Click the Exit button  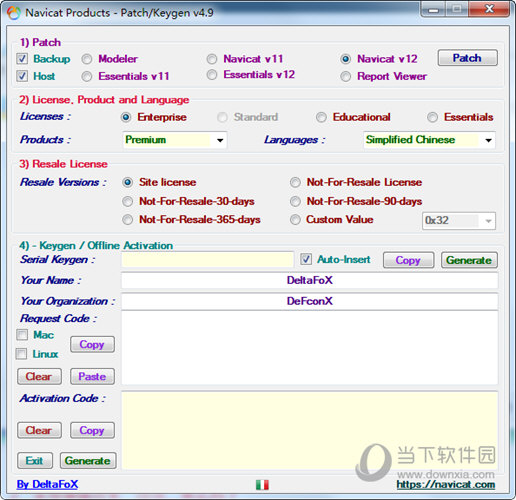[x=35, y=461]
